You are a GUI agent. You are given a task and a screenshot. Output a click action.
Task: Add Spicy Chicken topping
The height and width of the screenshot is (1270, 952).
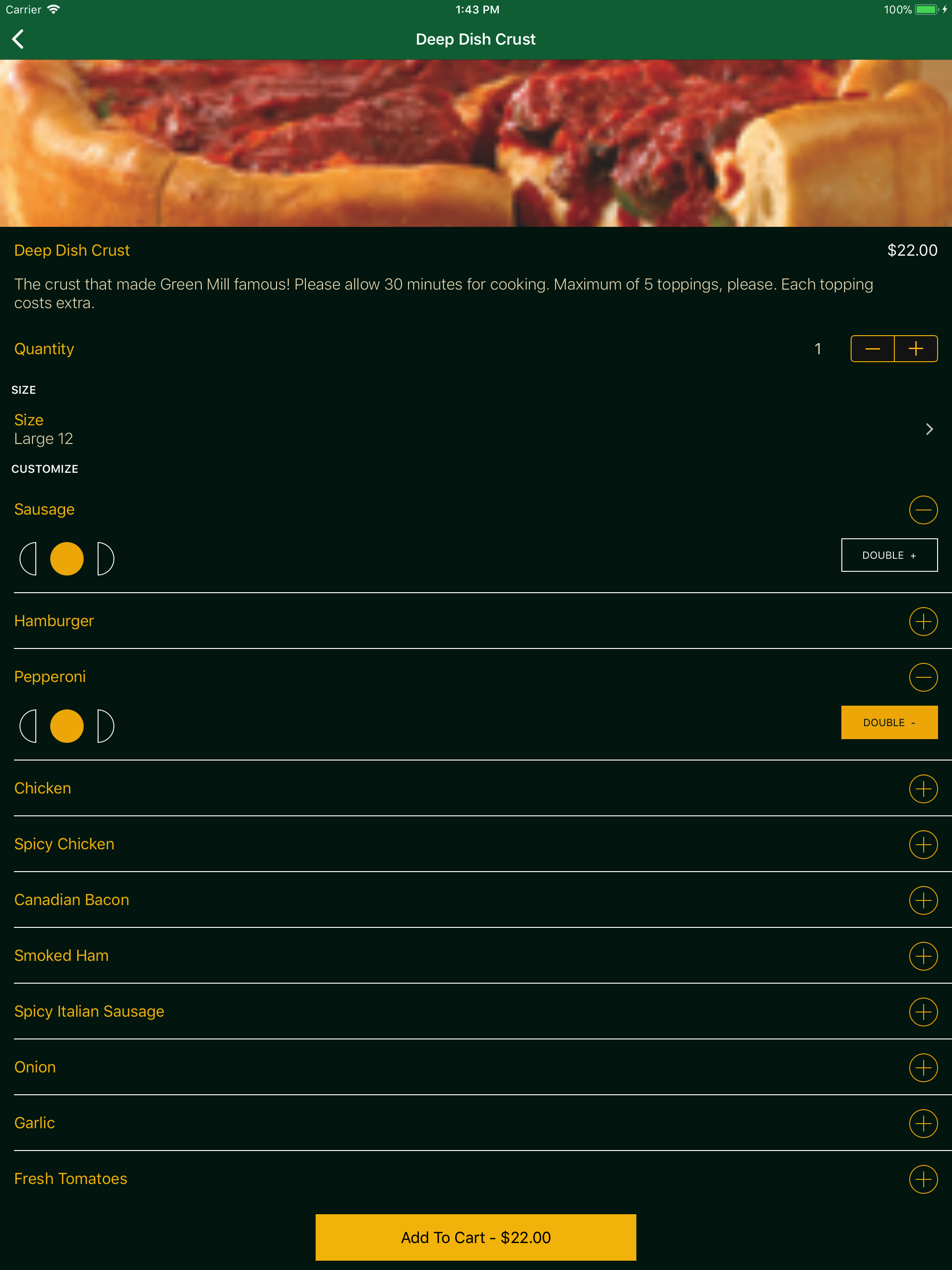(923, 844)
